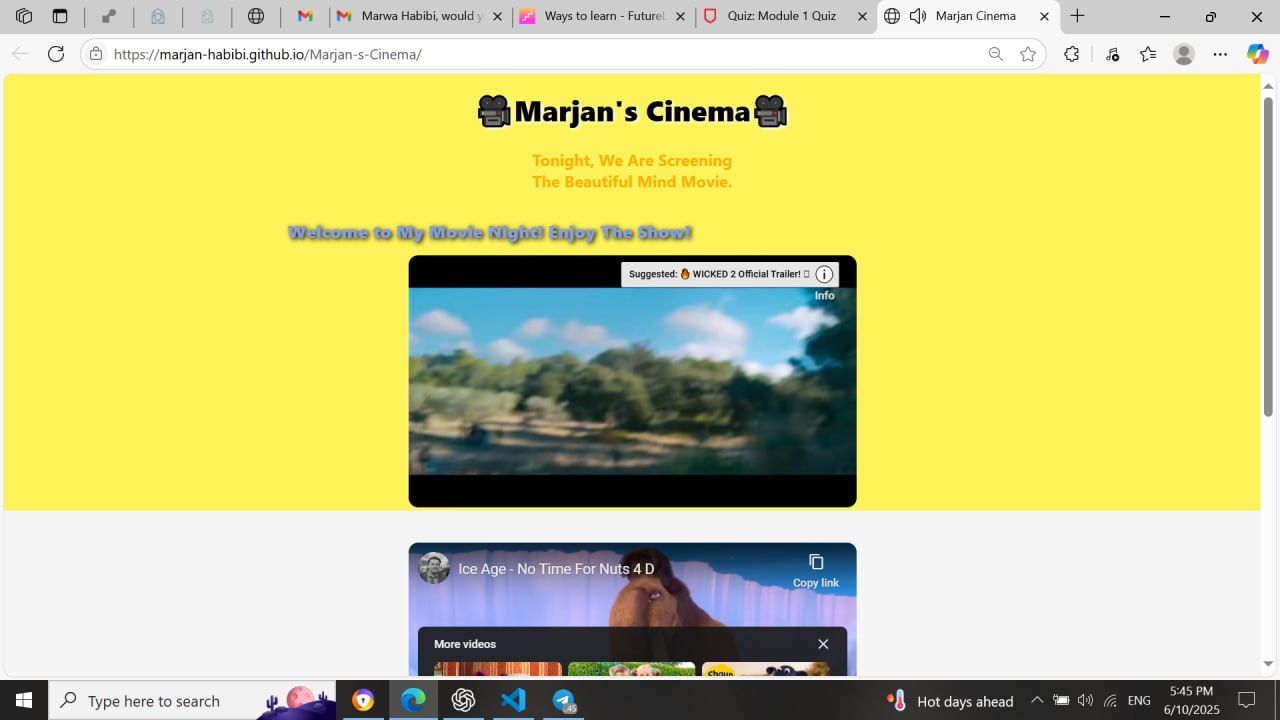The width and height of the screenshot is (1280, 720).
Task: Close the More videos panel
Action: (823, 644)
